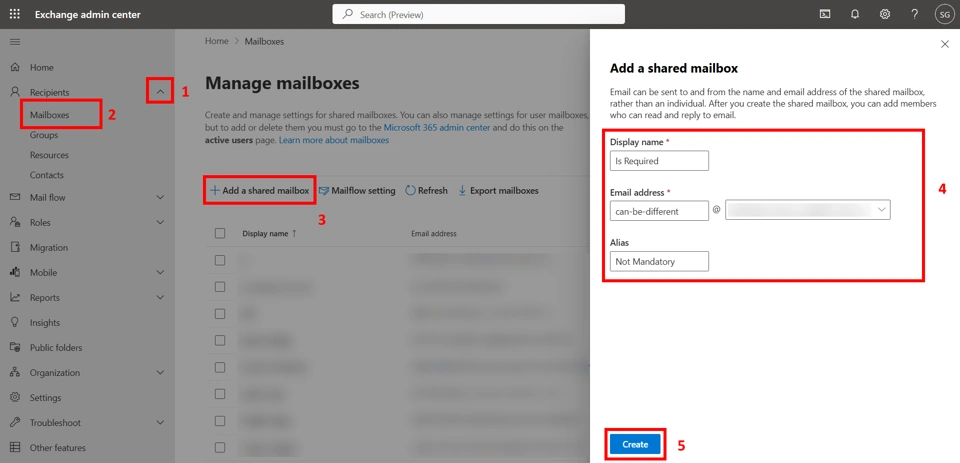Click the Other features grid icon
The image size is (960, 463).
[x=16, y=448]
